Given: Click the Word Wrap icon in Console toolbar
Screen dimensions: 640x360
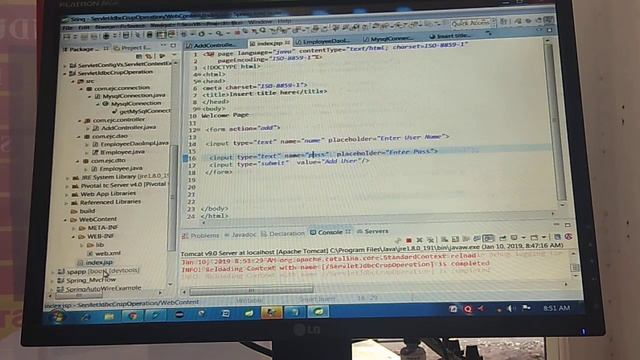Looking at the screenshot, I should click(x=466, y=239).
